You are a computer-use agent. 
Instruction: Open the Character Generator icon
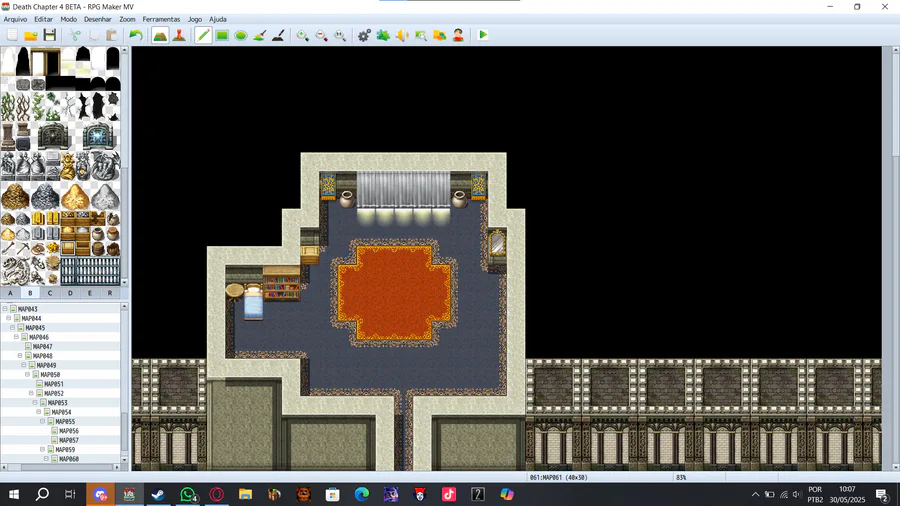click(458, 35)
